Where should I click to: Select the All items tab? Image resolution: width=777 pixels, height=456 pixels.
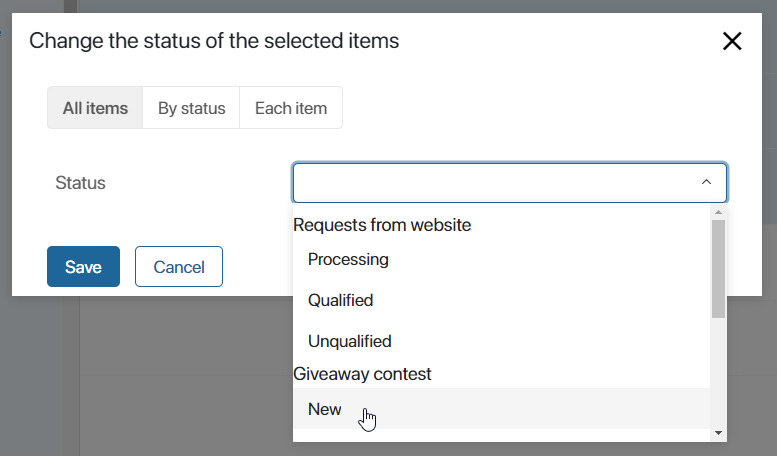click(95, 108)
